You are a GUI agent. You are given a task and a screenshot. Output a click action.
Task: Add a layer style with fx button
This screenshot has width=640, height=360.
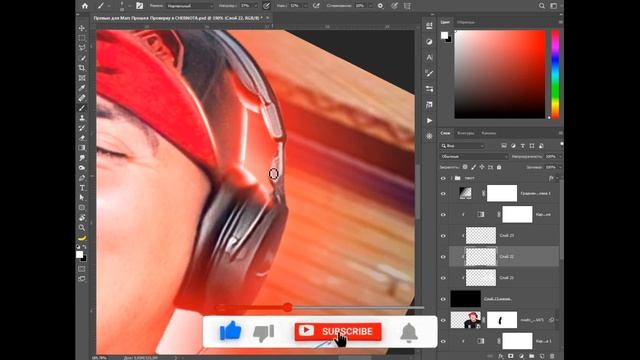[500, 356]
